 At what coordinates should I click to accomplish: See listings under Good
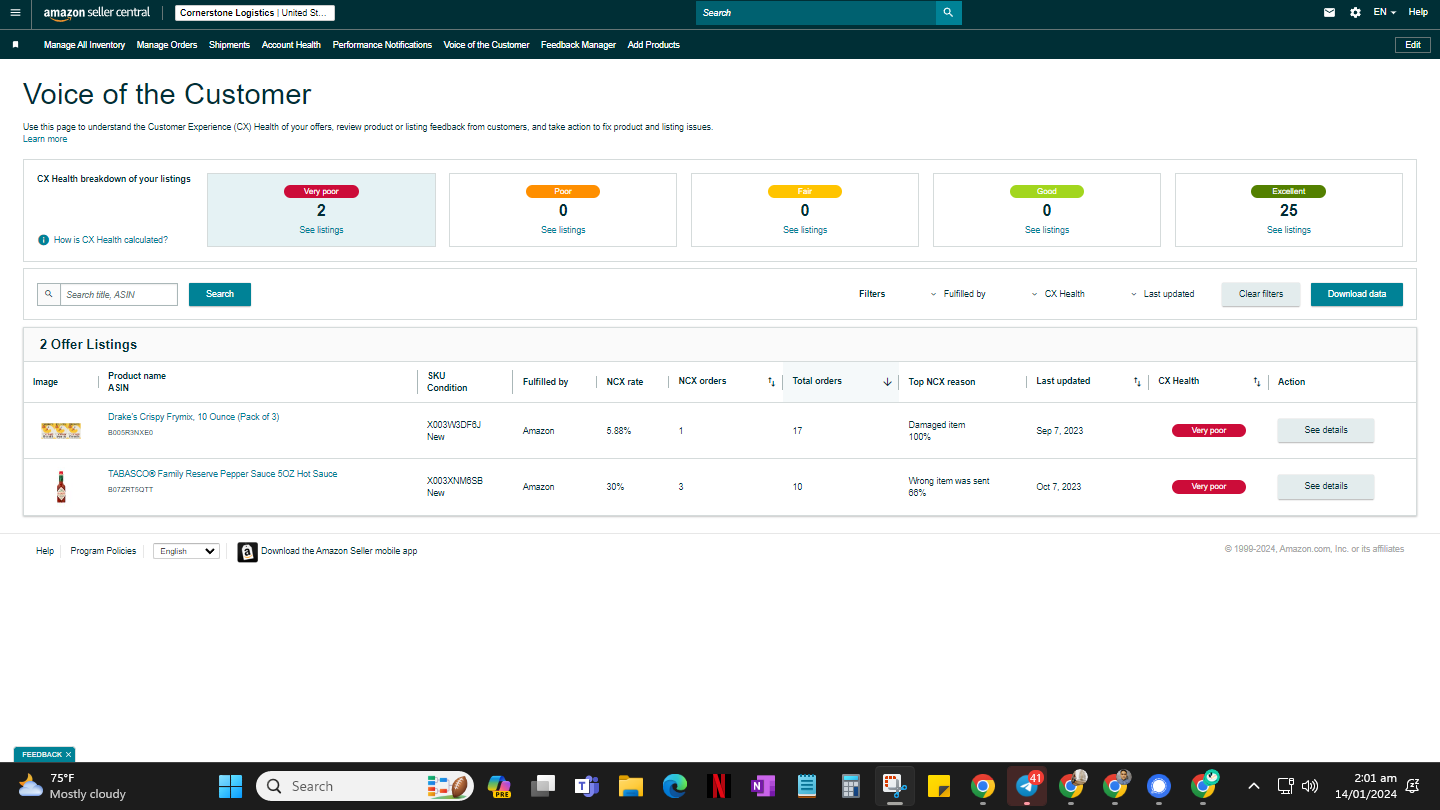click(x=1047, y=230)
